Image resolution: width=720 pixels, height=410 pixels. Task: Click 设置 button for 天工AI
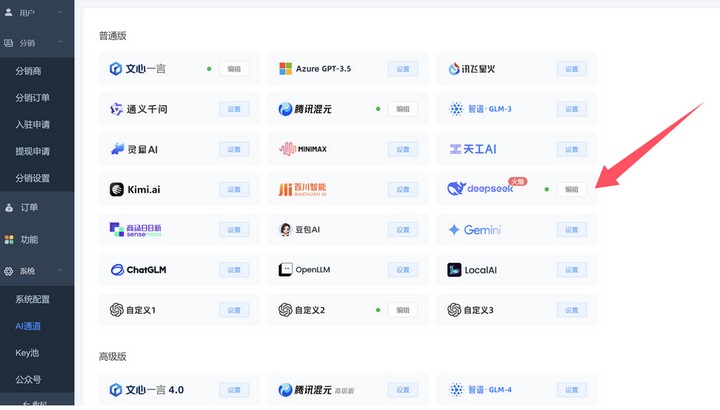(x=572, y=149)
